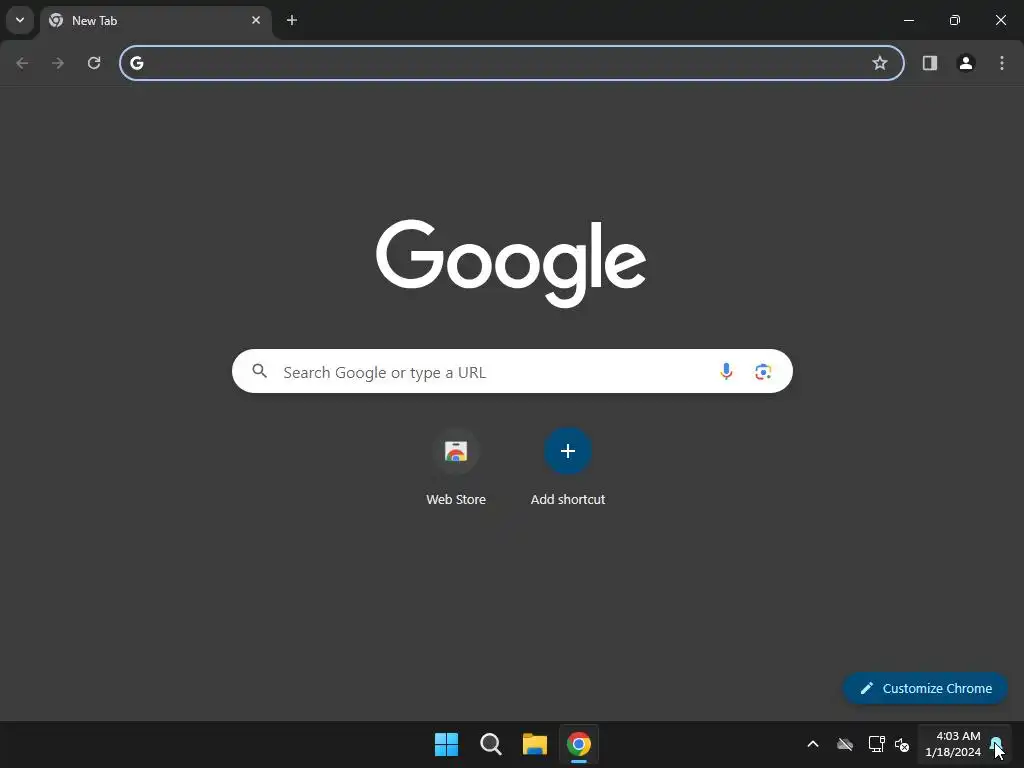Click the search box magnifier icon
1024x768 pixels.
[x=259, y=371]
